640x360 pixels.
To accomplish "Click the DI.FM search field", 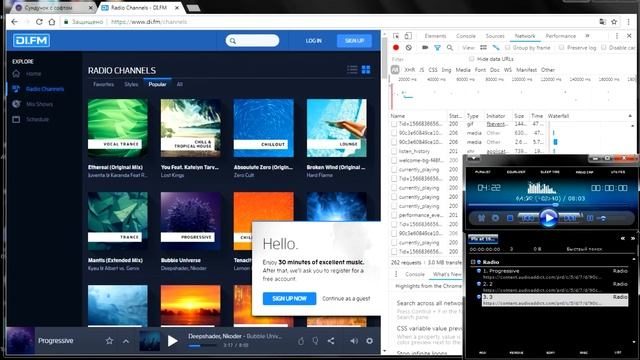I will coord(252,40).
